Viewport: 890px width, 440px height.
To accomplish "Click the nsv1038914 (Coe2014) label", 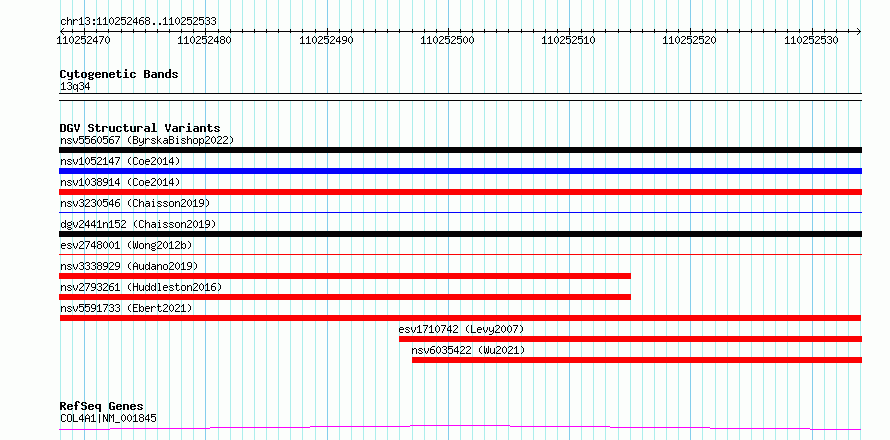I will tap(120, 182).
